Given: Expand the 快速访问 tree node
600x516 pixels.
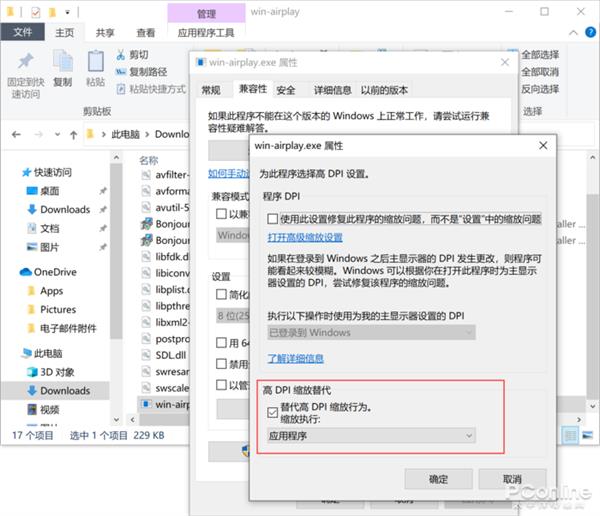Looking at the screenshot, I should pyautogui.click(x=12, y=172).
